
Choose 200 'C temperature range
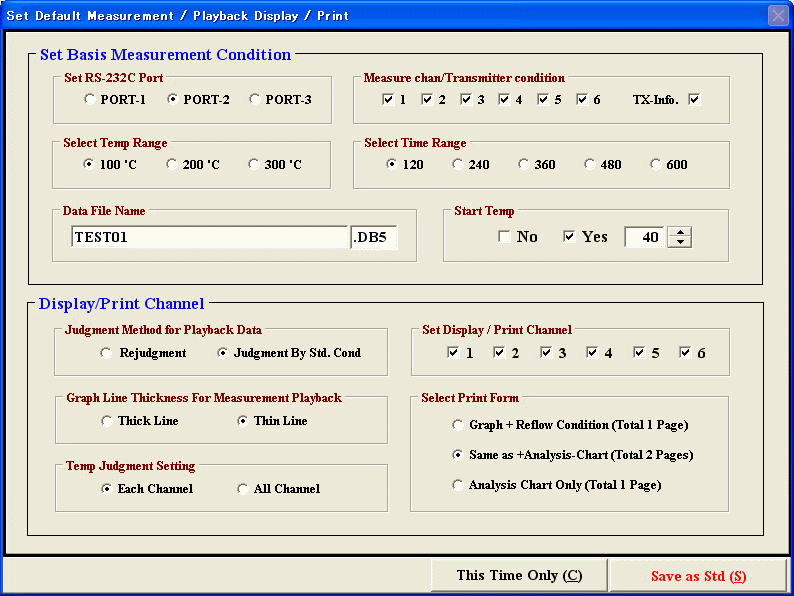click(172, 164)
